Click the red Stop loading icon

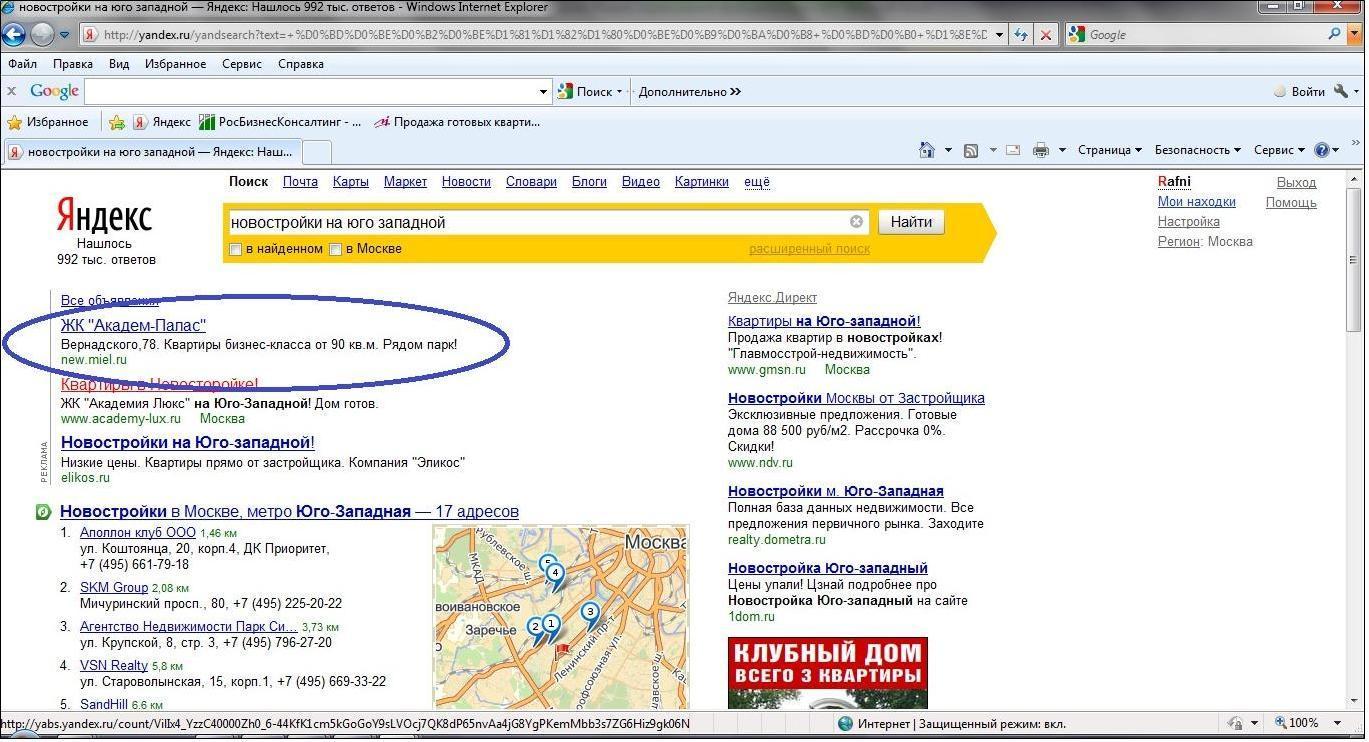point(1046,34)
